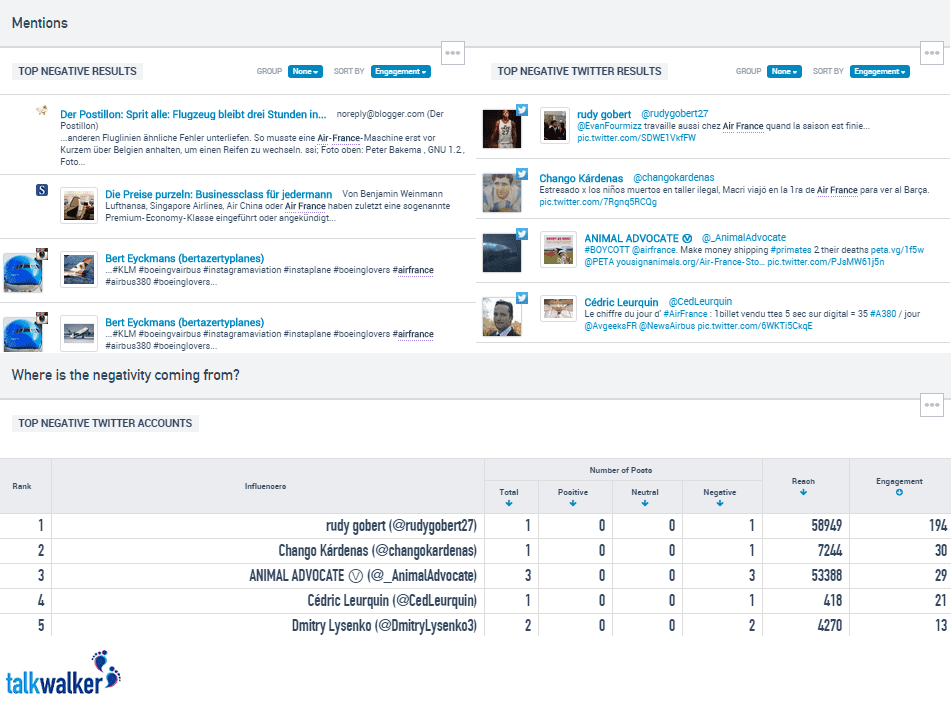The width and height of the screenshot is (951, 701).
Task: Sort table by Reach arrow
Action: click(x=803, y=492)
